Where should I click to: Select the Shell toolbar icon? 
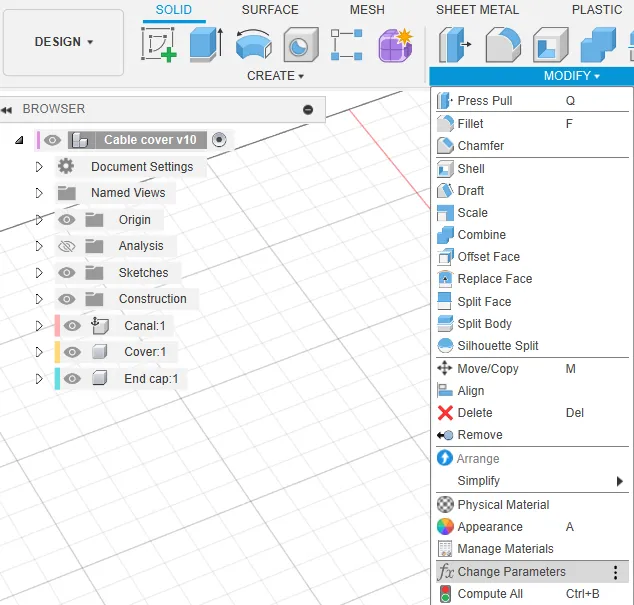[551, 44]
